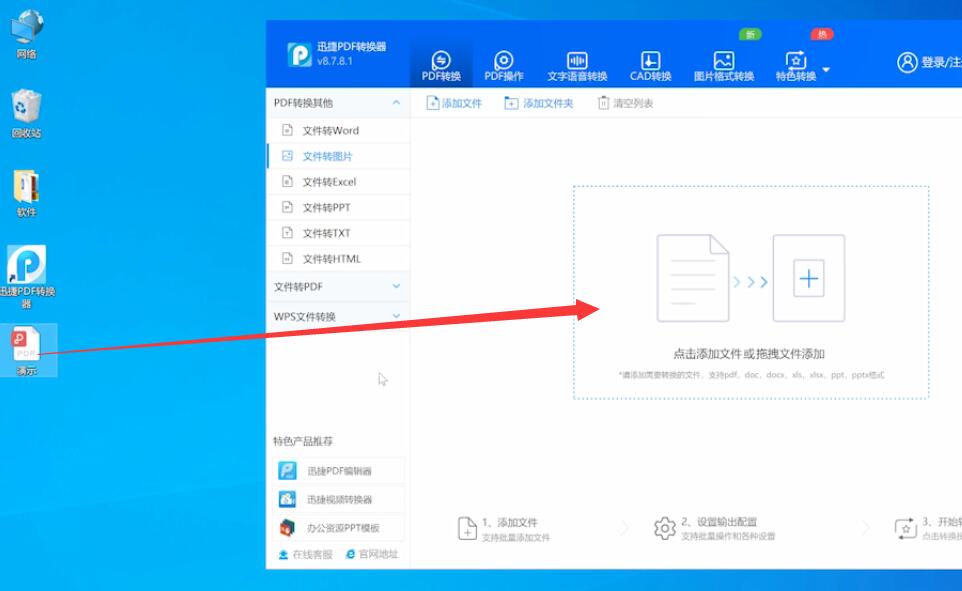Click the v8.7.8.1 version text
Viewport: 962px width, 591px height.
[335, 61]
